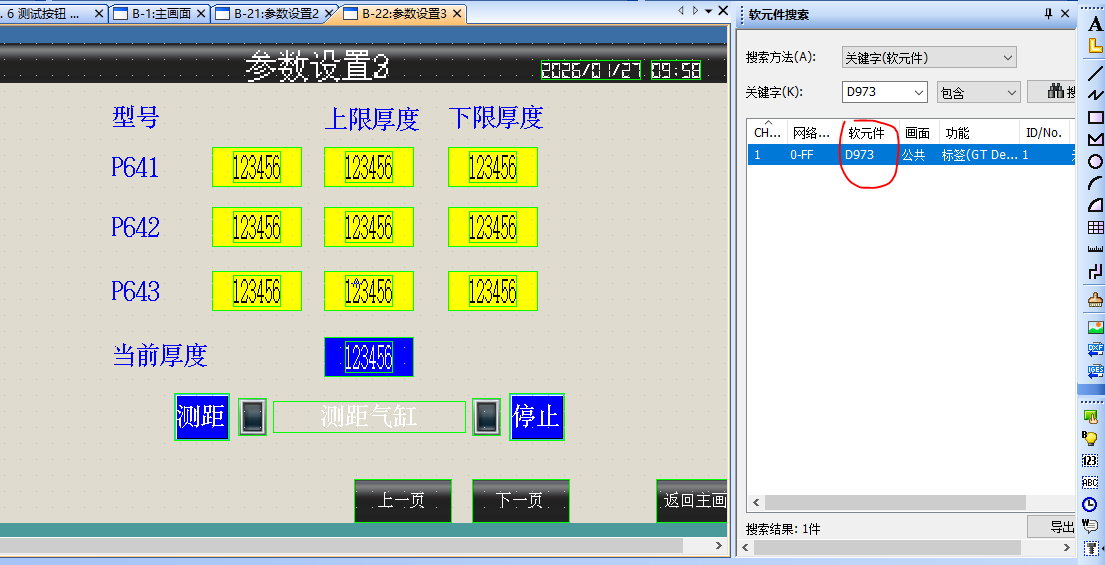Toggle the lamp beside the 停止 button

coord(486,417)
